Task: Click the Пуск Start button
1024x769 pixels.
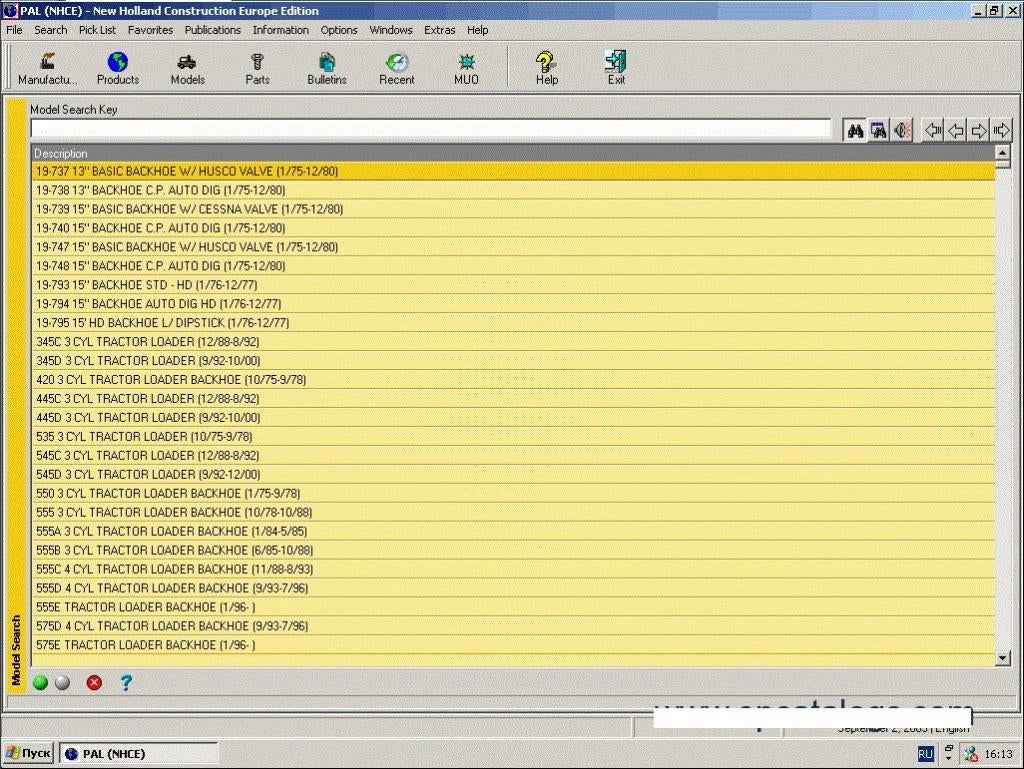Action: pyautogui.click(x=27, y=753)
